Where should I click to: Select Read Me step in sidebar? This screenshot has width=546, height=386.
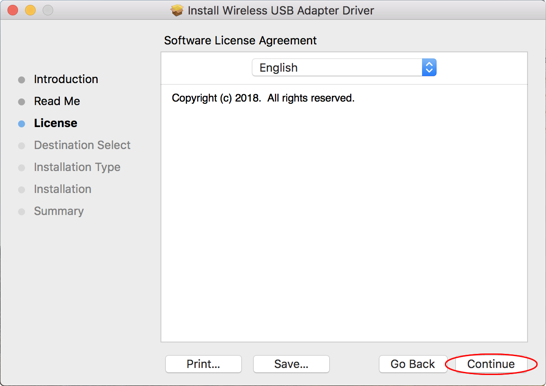[57, 101]
